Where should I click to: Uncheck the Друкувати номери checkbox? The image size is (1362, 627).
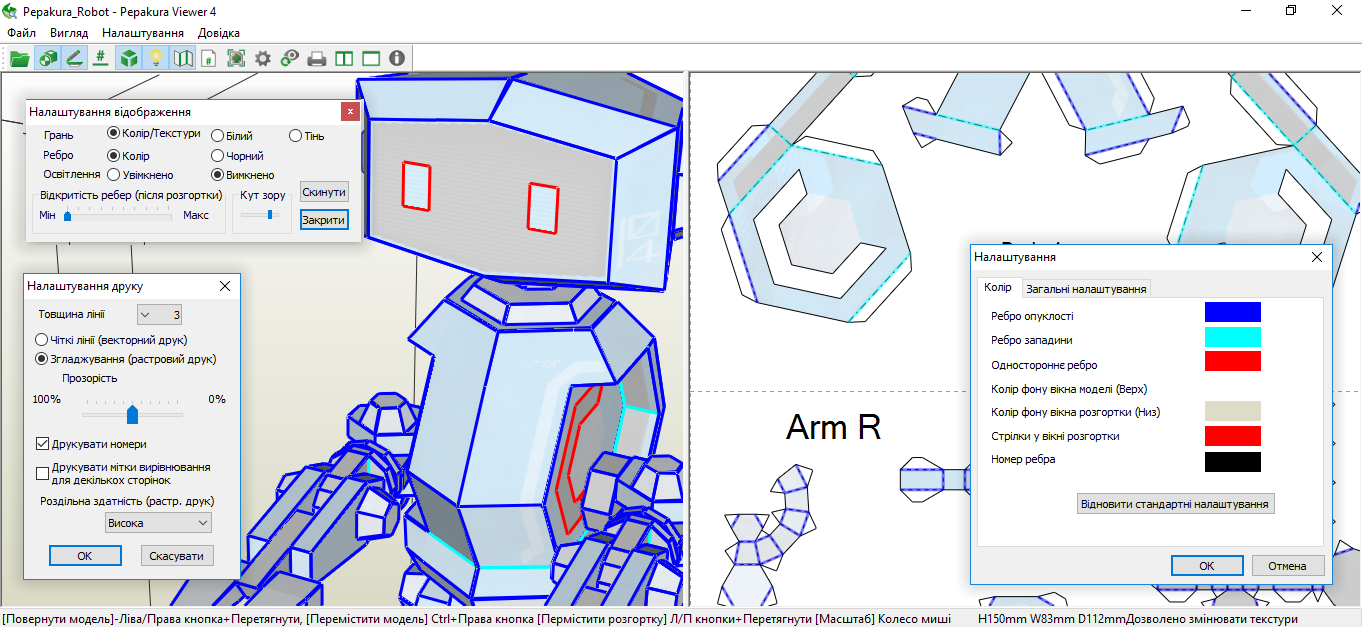tap(43, 443)
